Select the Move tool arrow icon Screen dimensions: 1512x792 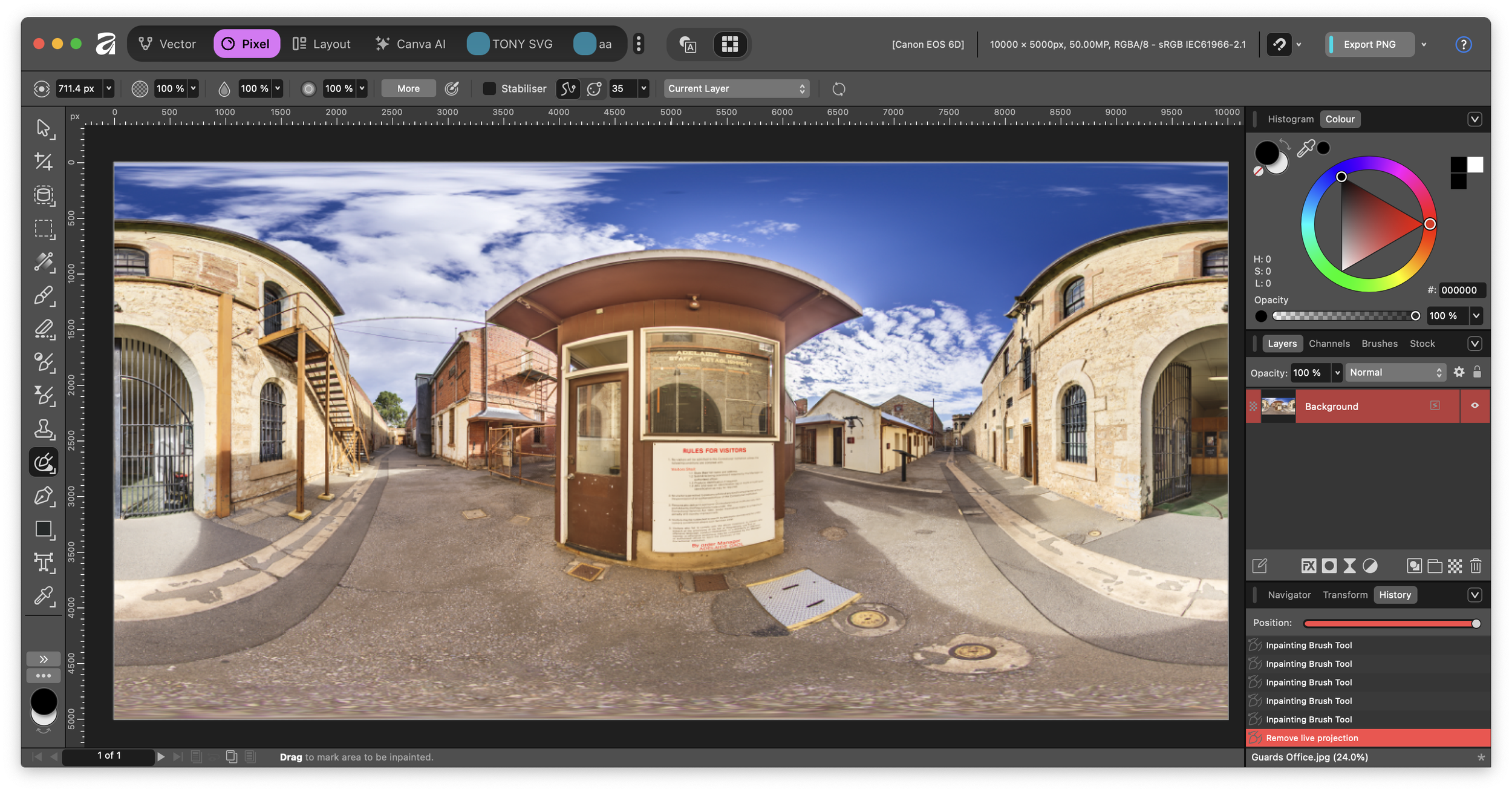click(43, 128)
